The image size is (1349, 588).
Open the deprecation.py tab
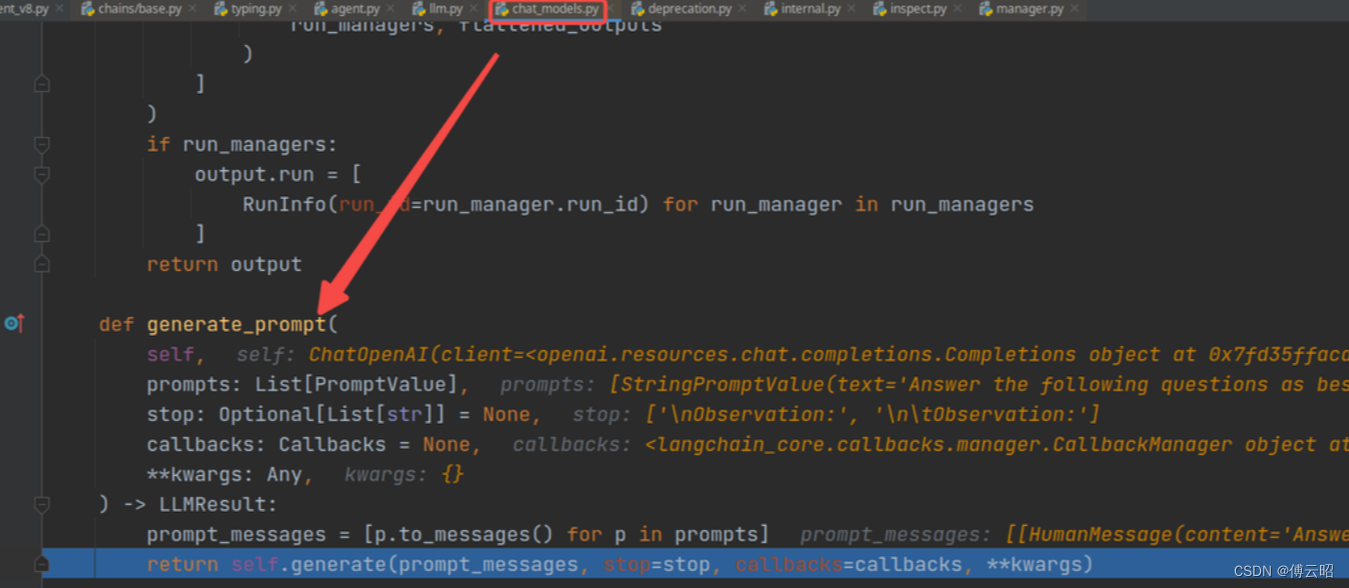tap(690, 9)
